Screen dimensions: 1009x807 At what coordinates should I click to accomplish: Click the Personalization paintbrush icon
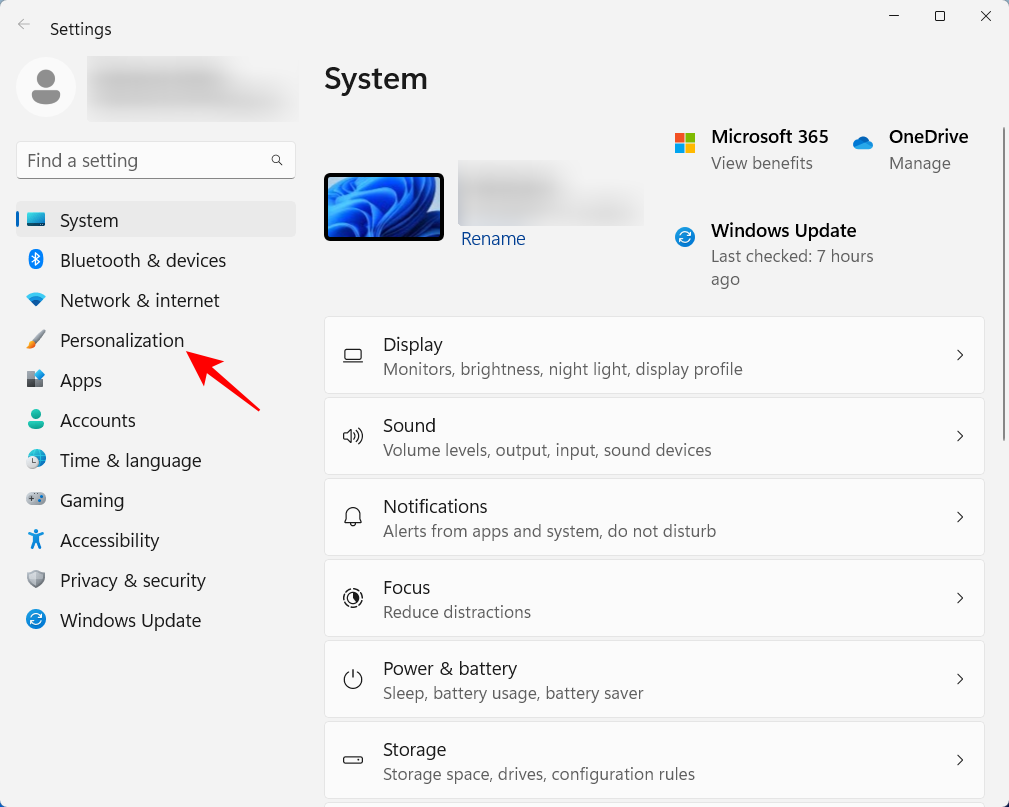(x=35, y=340)
